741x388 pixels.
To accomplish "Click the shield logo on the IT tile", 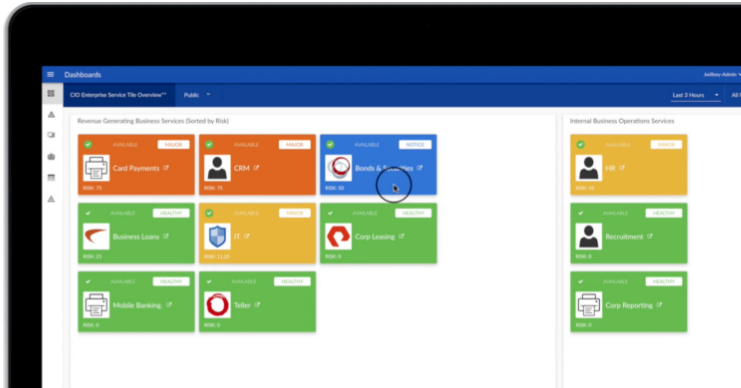I will [x=217, y=236].
